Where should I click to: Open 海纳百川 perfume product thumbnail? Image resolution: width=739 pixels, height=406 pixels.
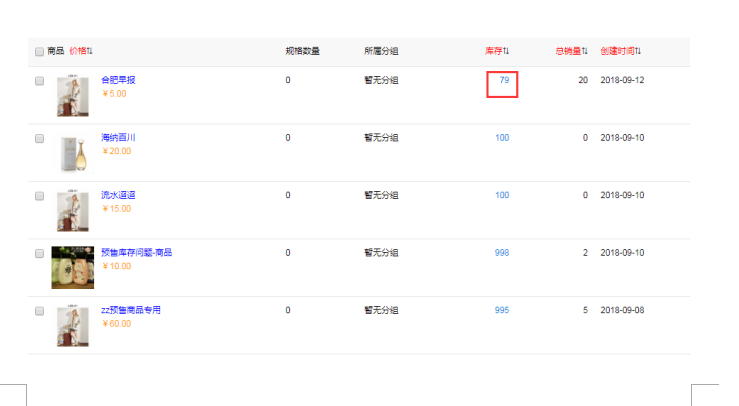tap(75, 153)
